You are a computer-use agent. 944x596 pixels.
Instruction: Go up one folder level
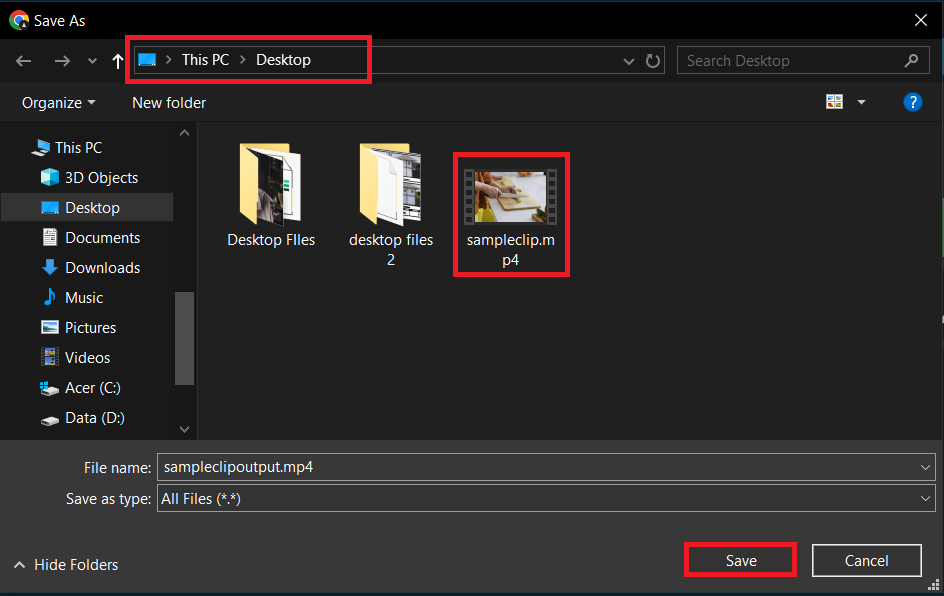[x=117, y=60]
